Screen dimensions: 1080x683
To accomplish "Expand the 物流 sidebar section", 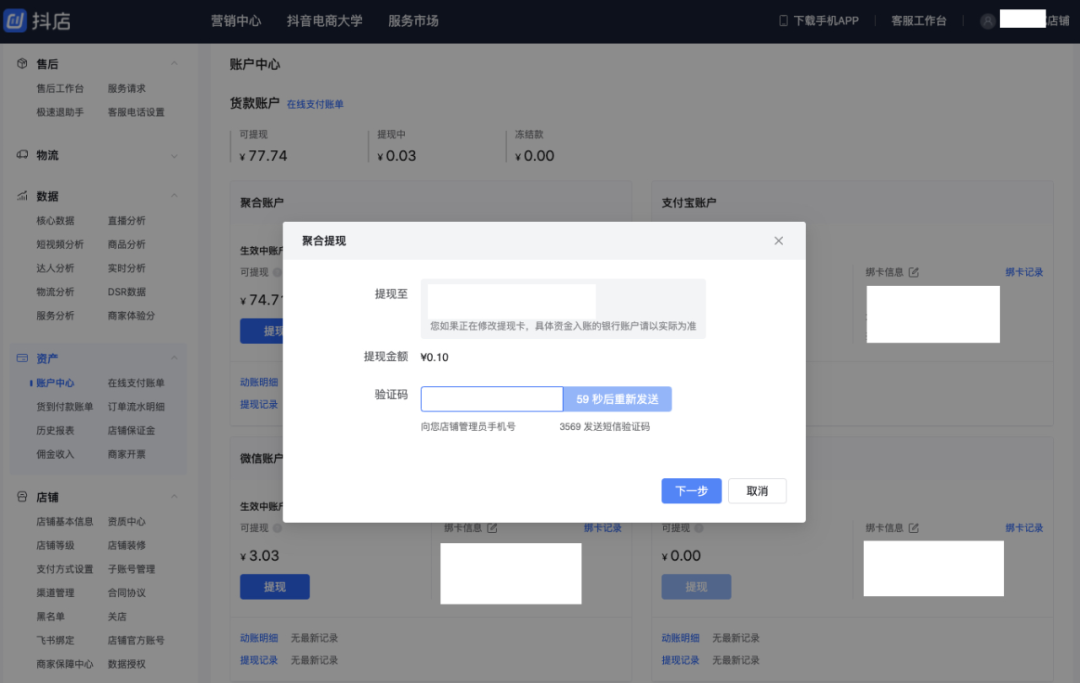I will point(174,156).
